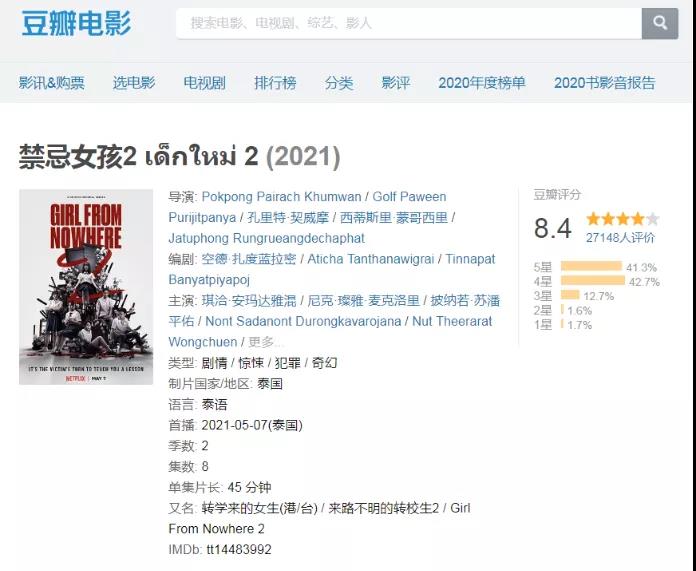Open the 排行榜 rankings page

(275, 83)
